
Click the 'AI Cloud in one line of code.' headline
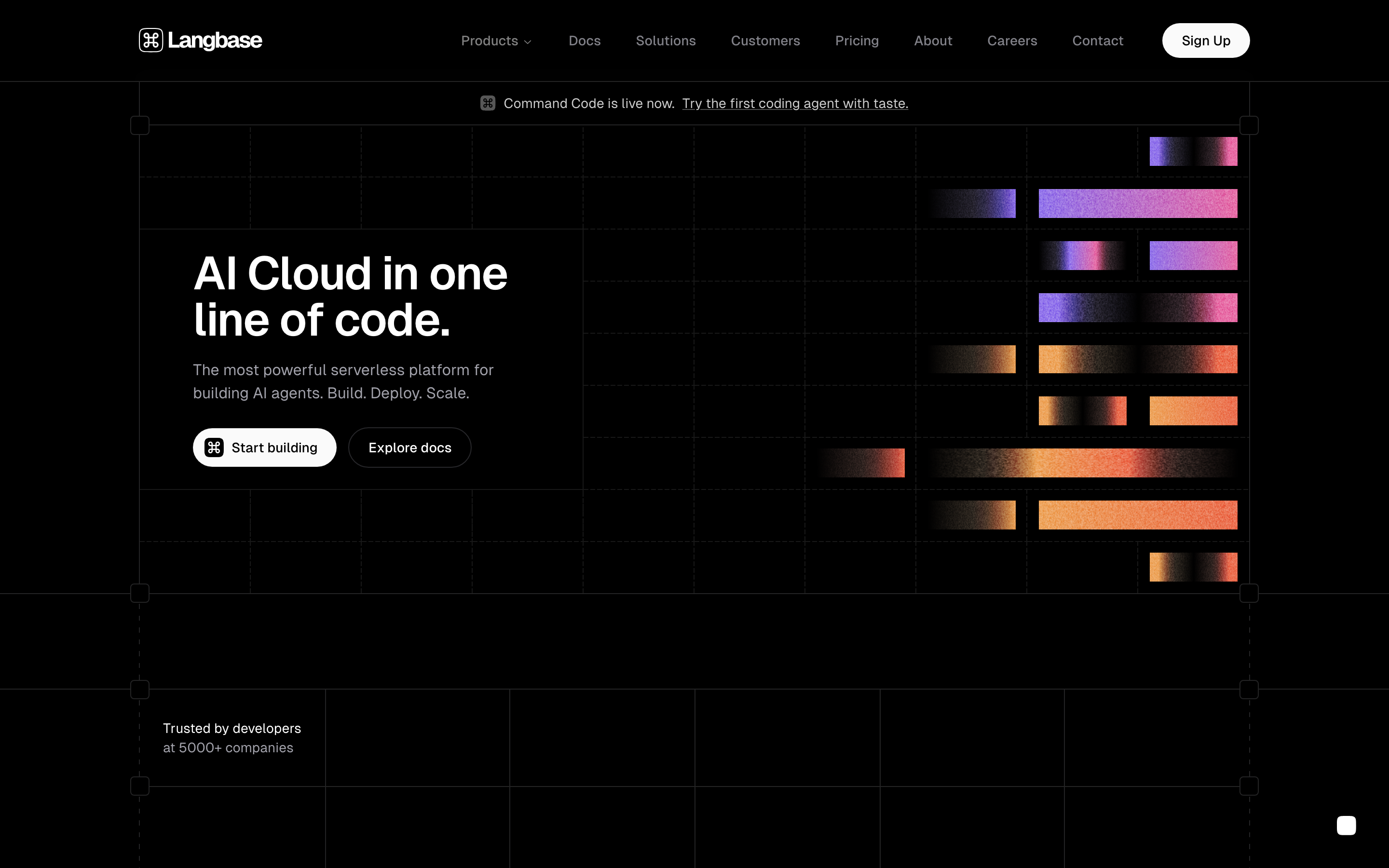[x=350, y=297]
